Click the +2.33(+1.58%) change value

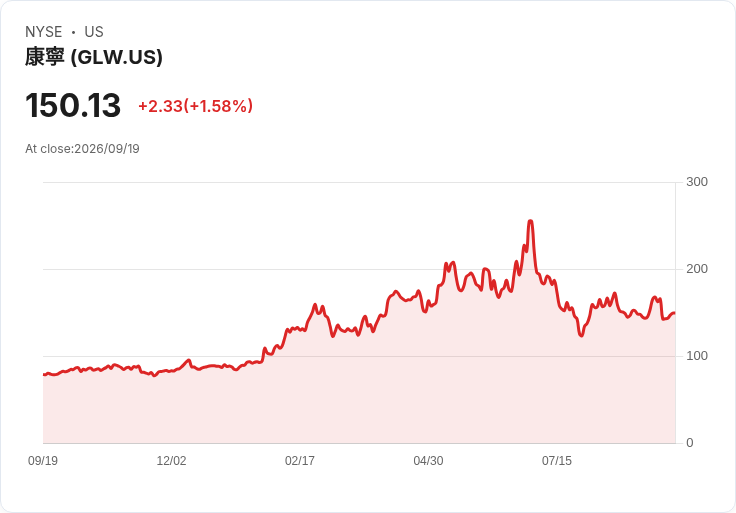click(x=195, y=106)
